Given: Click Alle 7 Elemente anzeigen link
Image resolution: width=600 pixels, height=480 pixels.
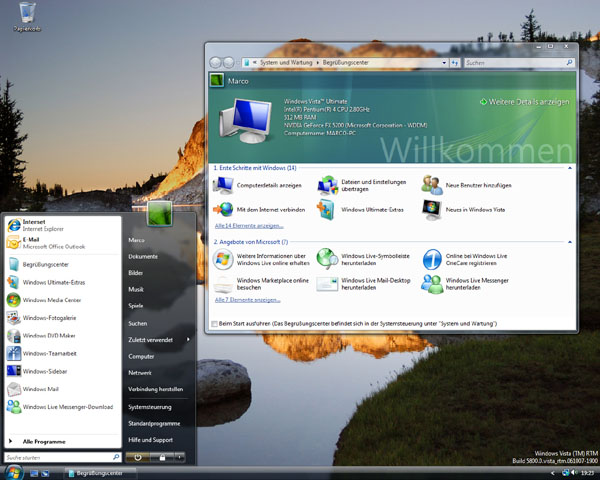Looking at the screenshot, I should [247, 300].
